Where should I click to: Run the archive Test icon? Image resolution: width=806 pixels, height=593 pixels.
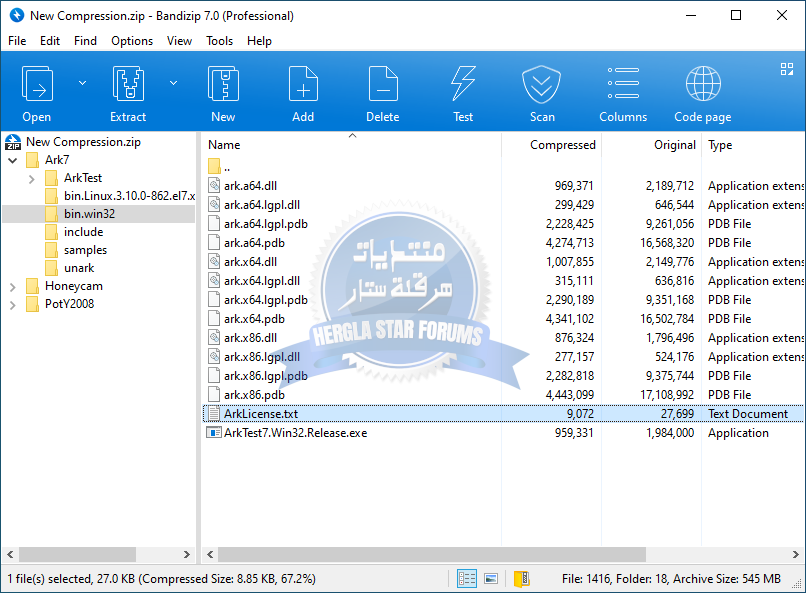463,84
